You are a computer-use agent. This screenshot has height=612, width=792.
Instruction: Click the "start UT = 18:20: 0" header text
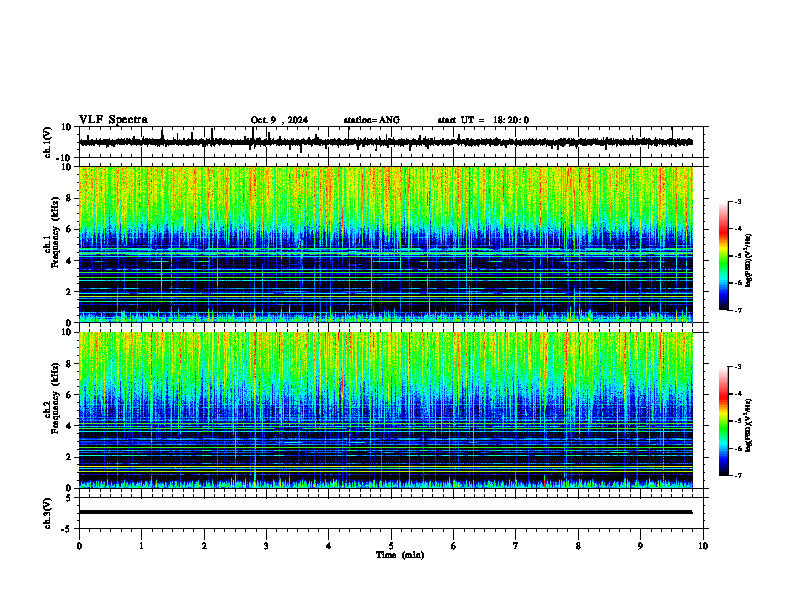(483, 120)
